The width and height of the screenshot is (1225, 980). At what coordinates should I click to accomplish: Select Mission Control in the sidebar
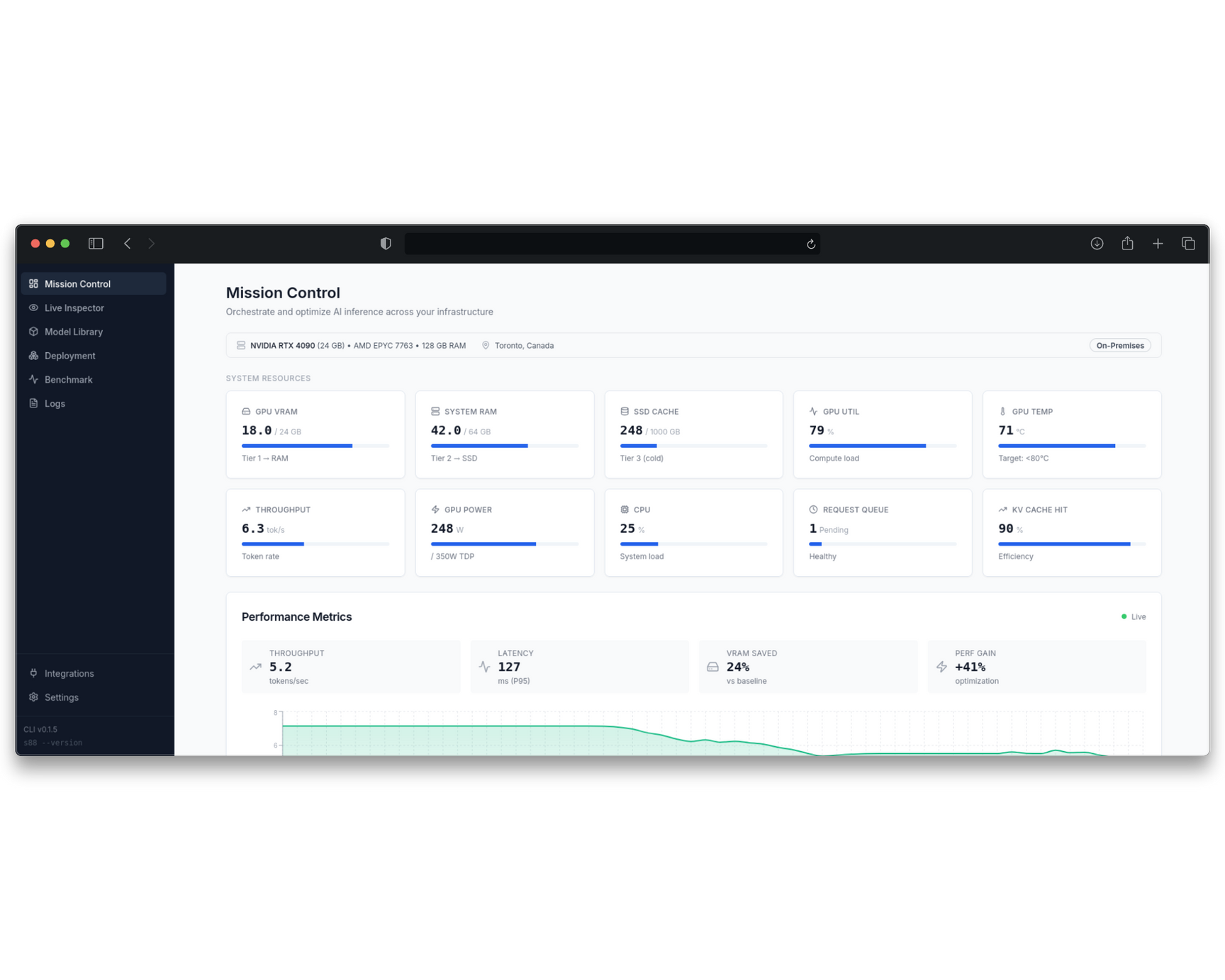click(77, 283)
